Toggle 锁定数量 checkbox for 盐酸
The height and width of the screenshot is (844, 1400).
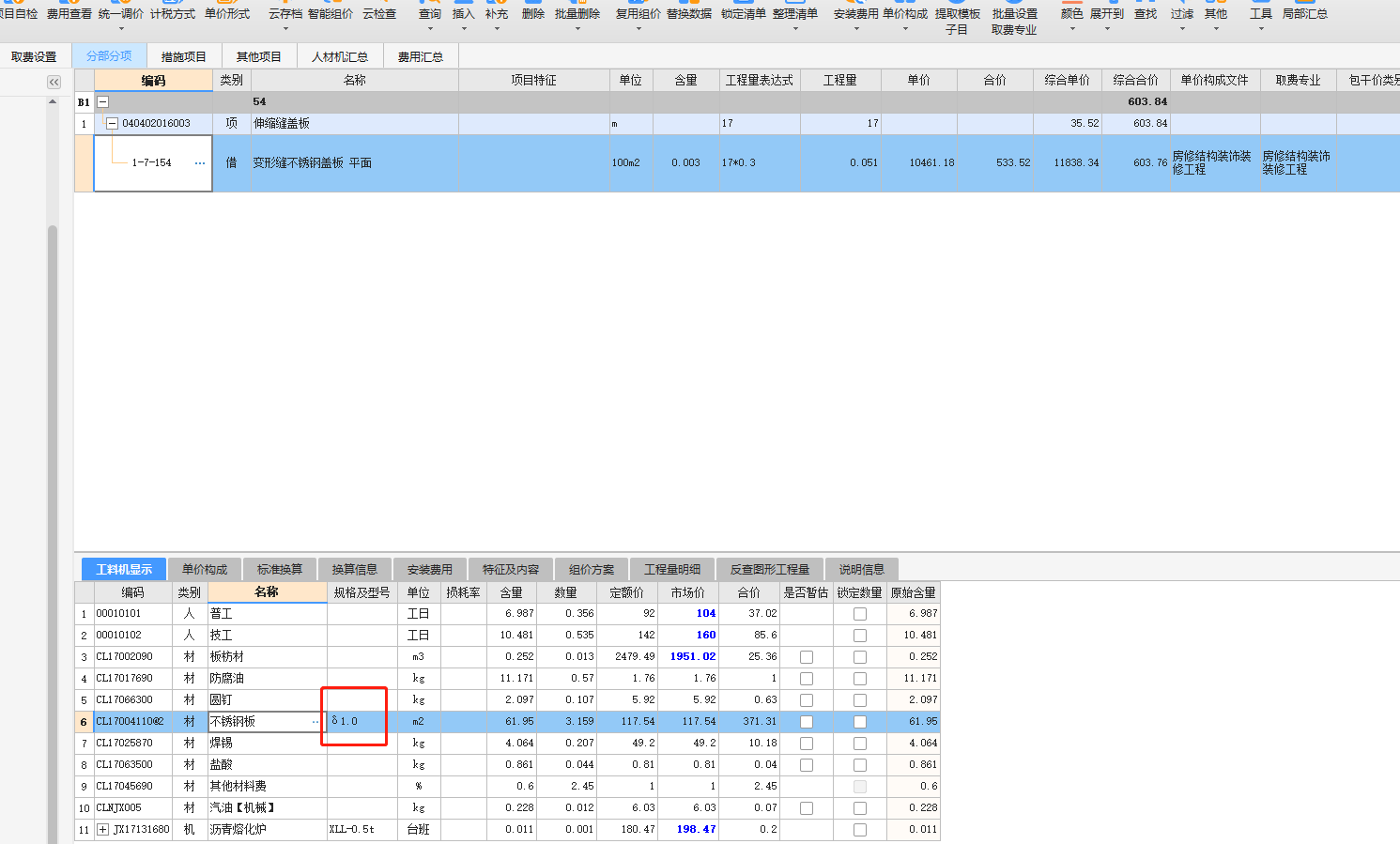pyautogui.click(x=860, y=765)
